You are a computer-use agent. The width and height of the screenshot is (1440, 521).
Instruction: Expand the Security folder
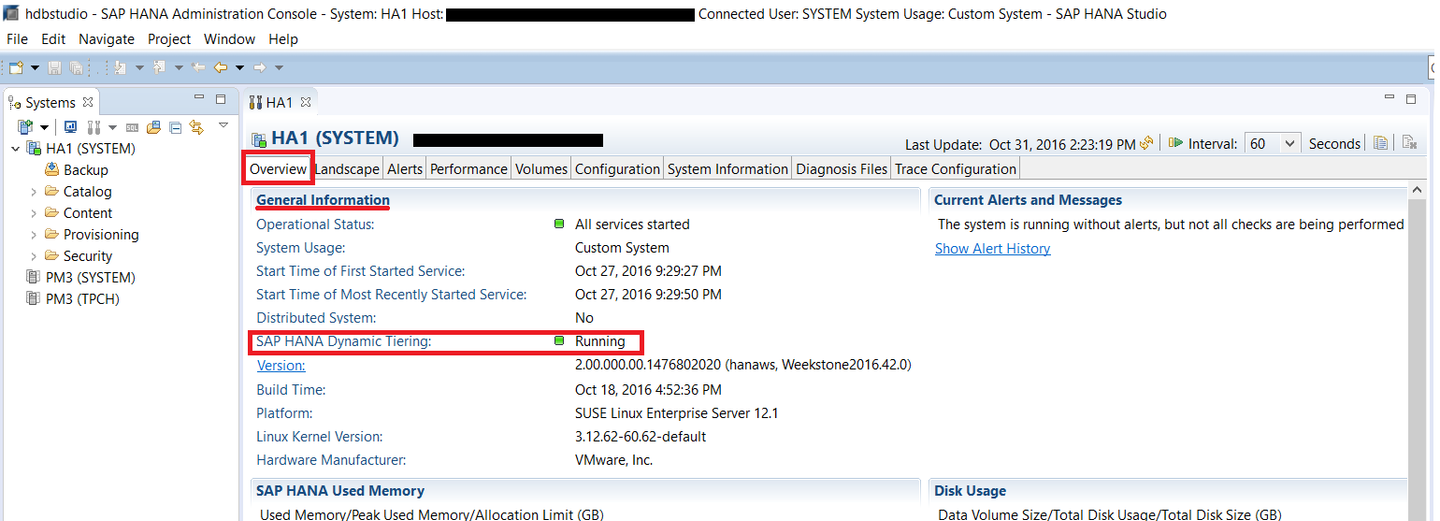[33, 256]
